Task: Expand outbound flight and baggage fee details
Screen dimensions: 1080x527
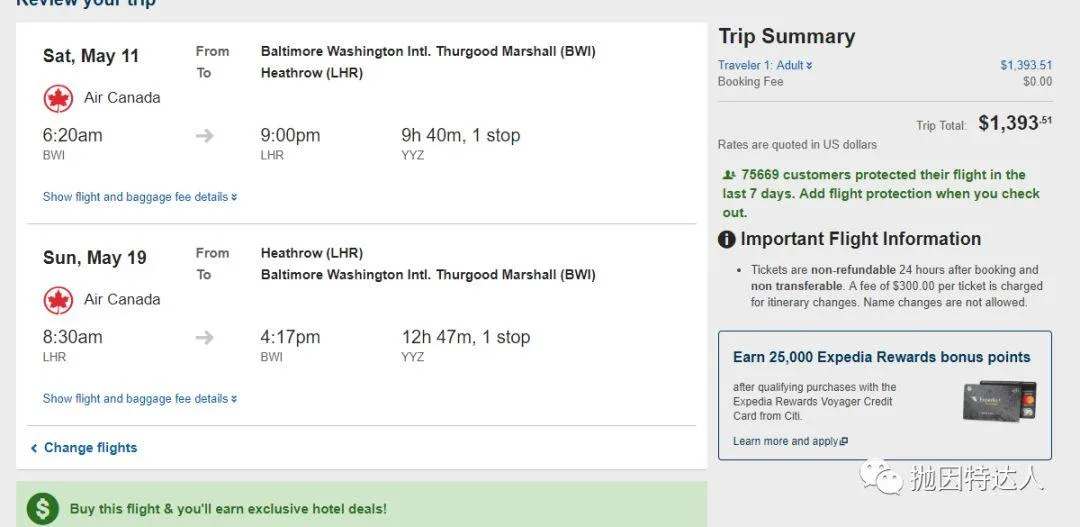Action: [x=139, y=197]
